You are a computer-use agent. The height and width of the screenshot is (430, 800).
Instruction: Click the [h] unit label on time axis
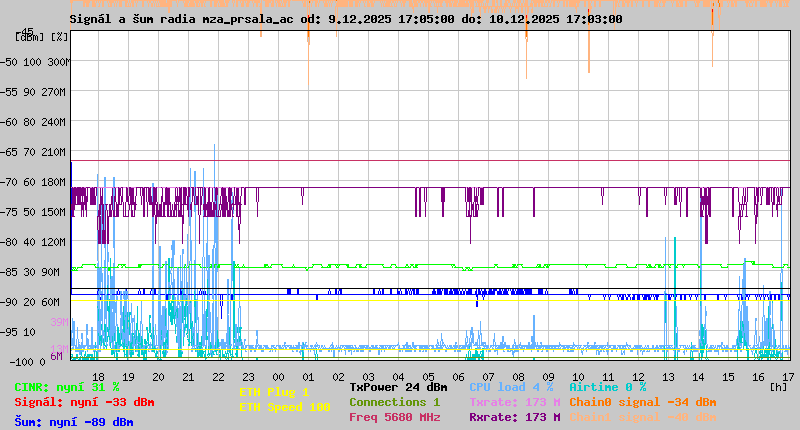[x=776, y=386]
